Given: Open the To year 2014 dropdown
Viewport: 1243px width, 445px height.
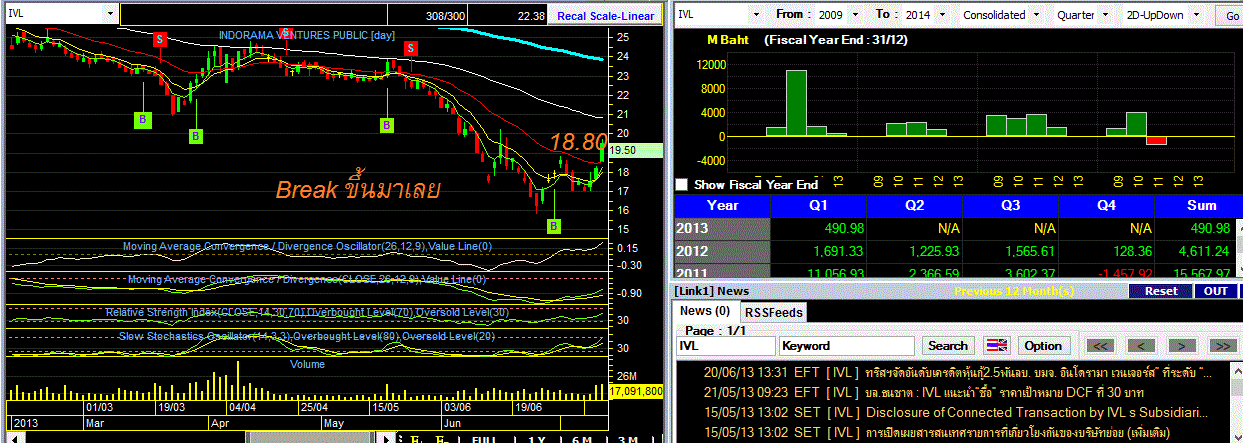Looking at the screenshot, I should pyautogui.click(x=943, y=15).
